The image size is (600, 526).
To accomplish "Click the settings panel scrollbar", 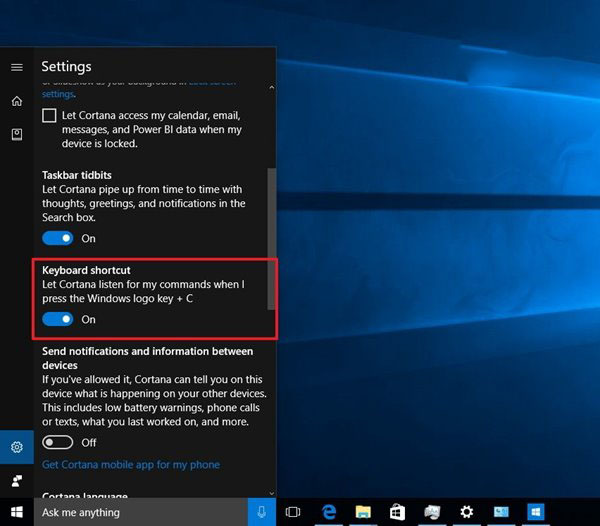I will [271, 240].
